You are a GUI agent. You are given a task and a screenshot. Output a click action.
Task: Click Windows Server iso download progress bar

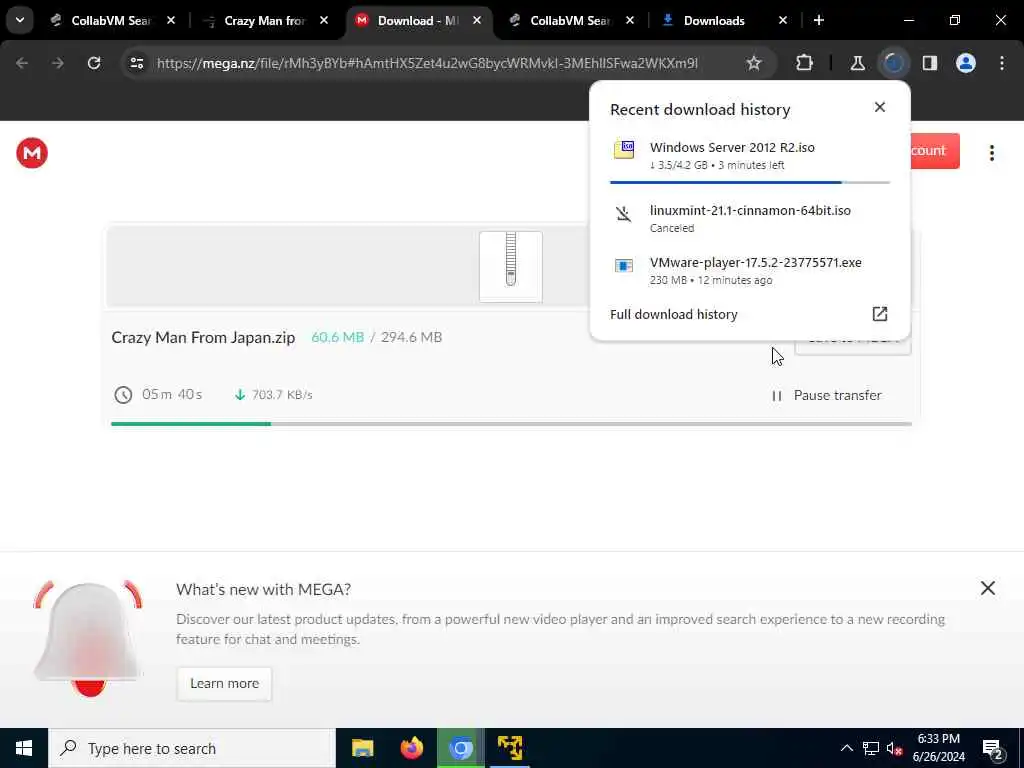coord(750,182)
